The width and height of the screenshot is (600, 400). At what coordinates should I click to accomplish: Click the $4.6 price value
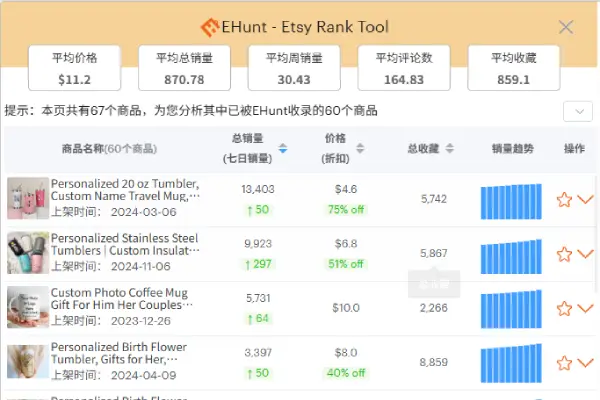[346, 189]
